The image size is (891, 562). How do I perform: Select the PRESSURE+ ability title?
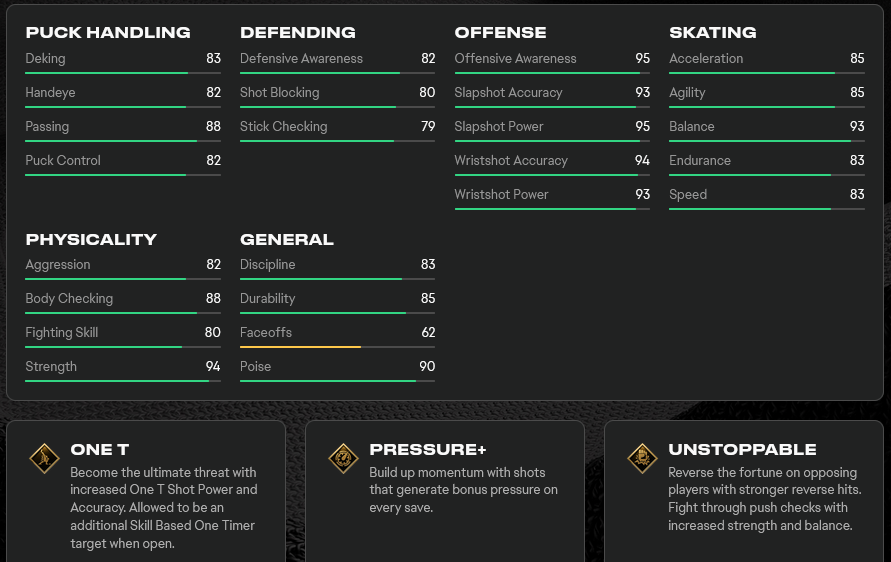pyautogui.click(x=428, y=449)
